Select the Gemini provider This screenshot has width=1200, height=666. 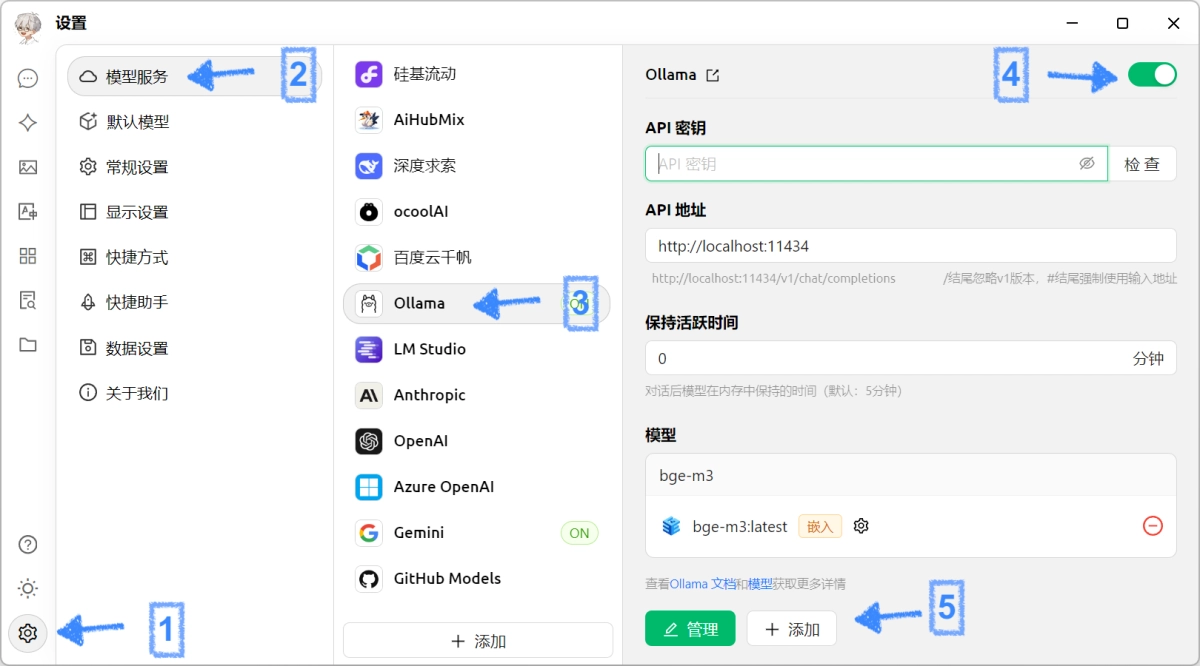tap(477, 533)
